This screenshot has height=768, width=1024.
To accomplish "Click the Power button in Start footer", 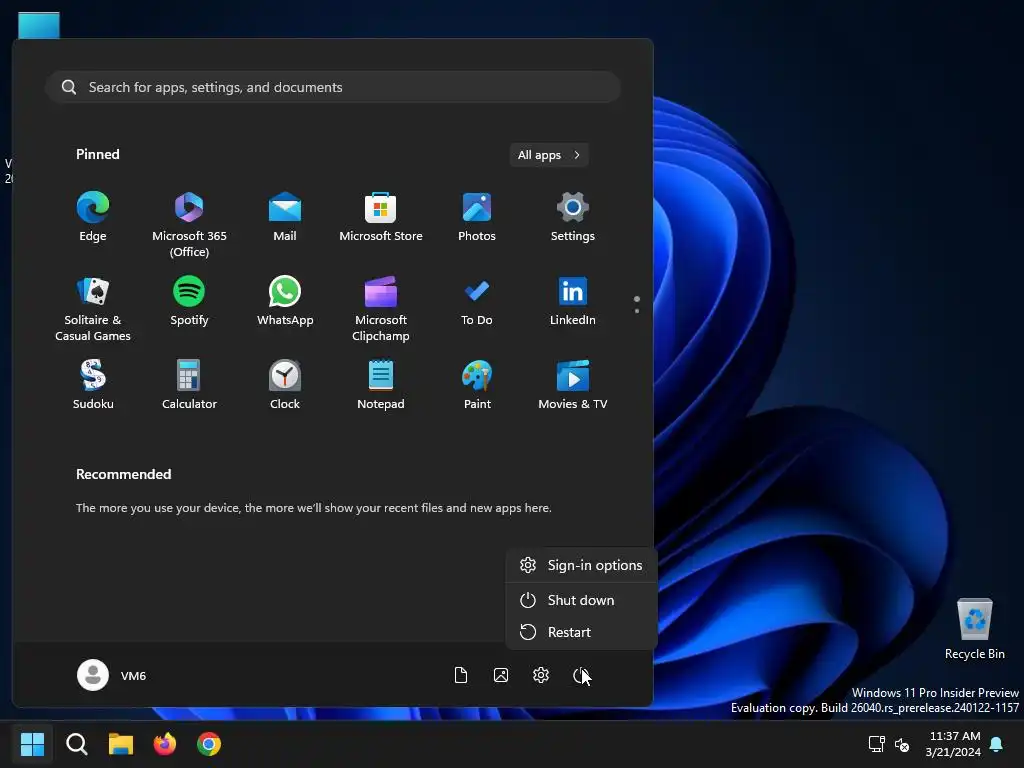I will pyautogui.click(x=580, y=675).
